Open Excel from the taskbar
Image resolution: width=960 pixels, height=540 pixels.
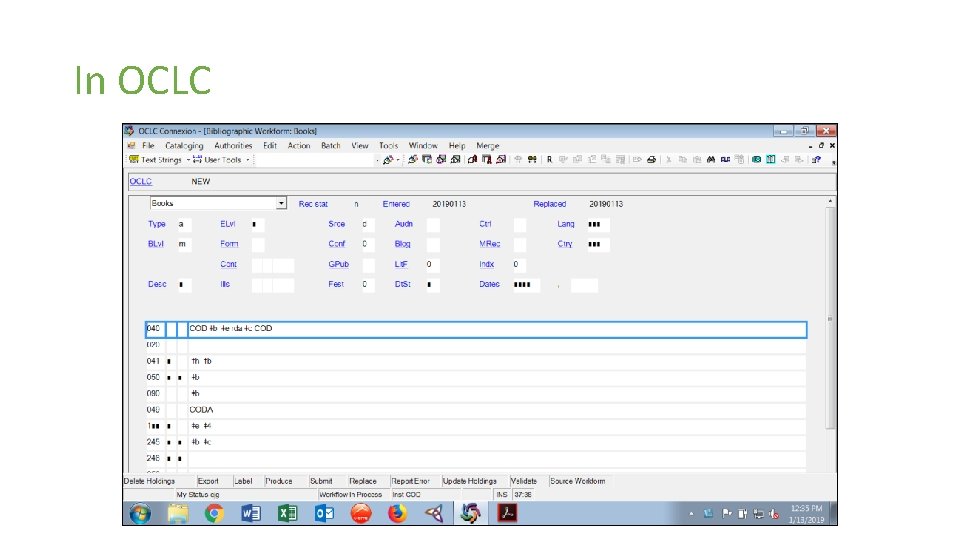coord(287,513)
